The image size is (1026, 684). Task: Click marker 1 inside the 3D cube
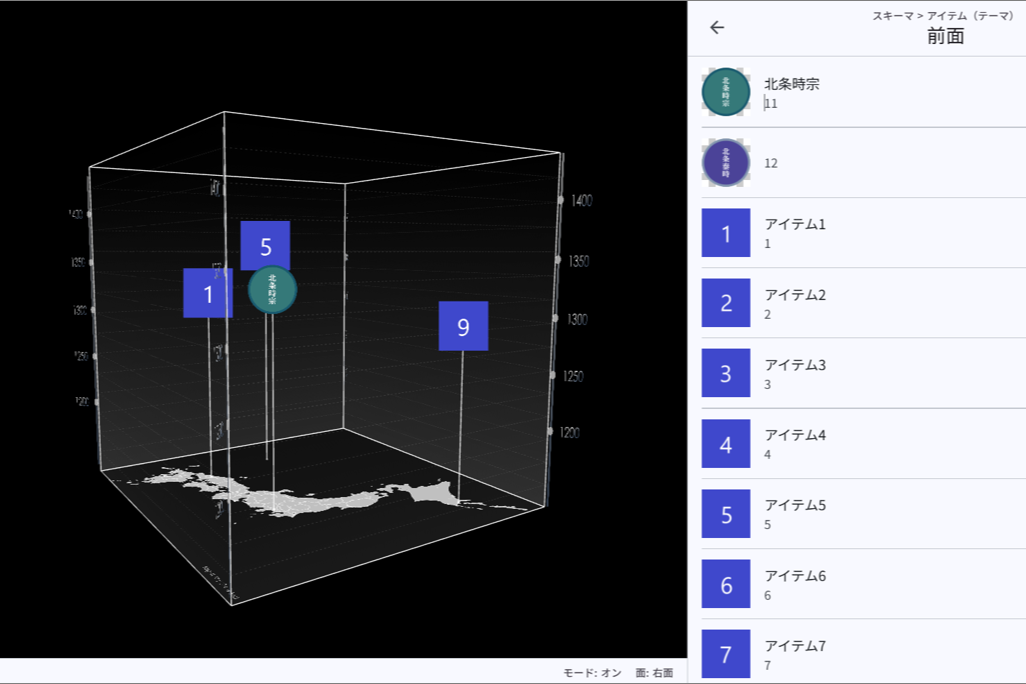pyautogui.click(x=208, y=293)
